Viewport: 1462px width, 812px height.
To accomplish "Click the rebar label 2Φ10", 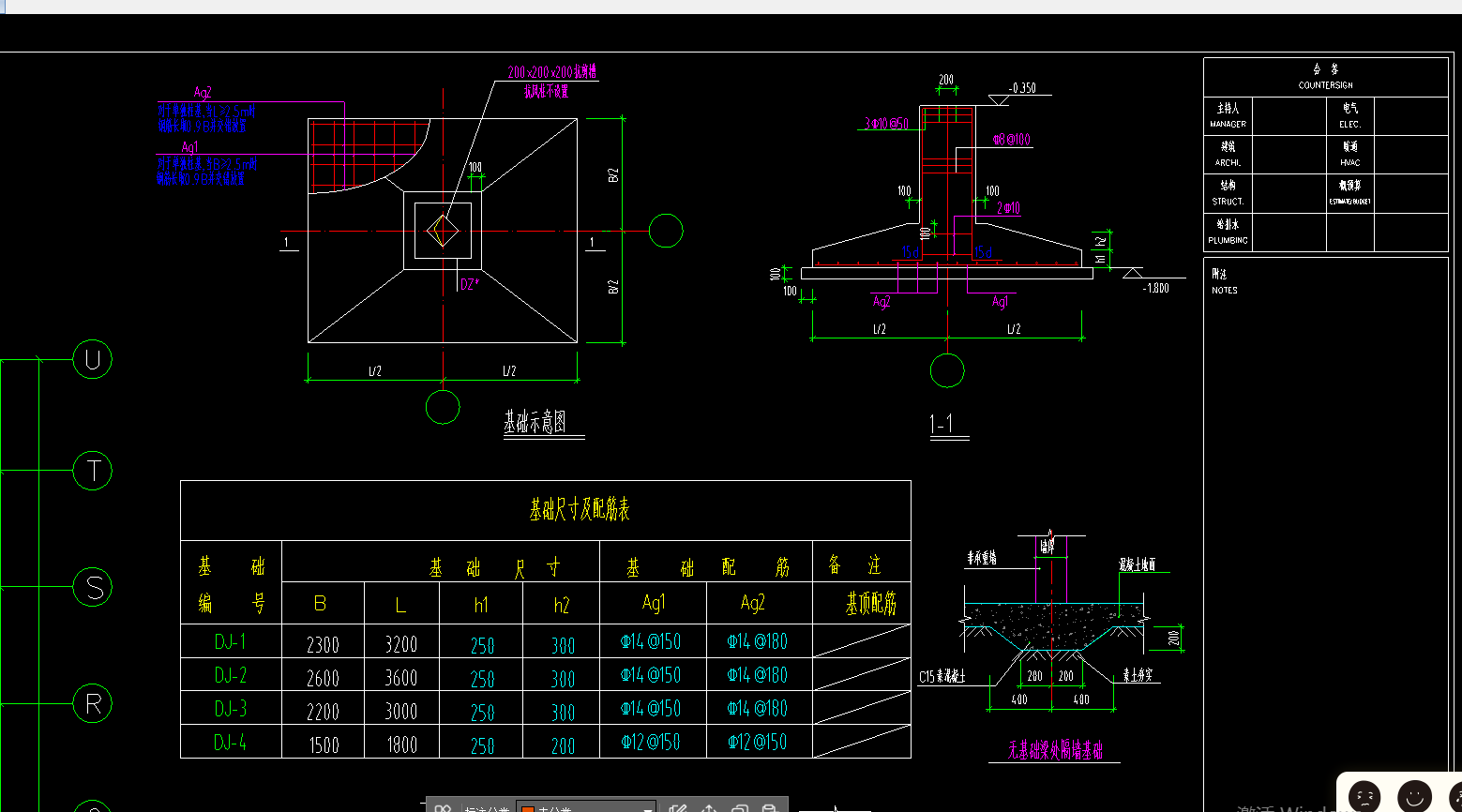I will point(1008,208).
